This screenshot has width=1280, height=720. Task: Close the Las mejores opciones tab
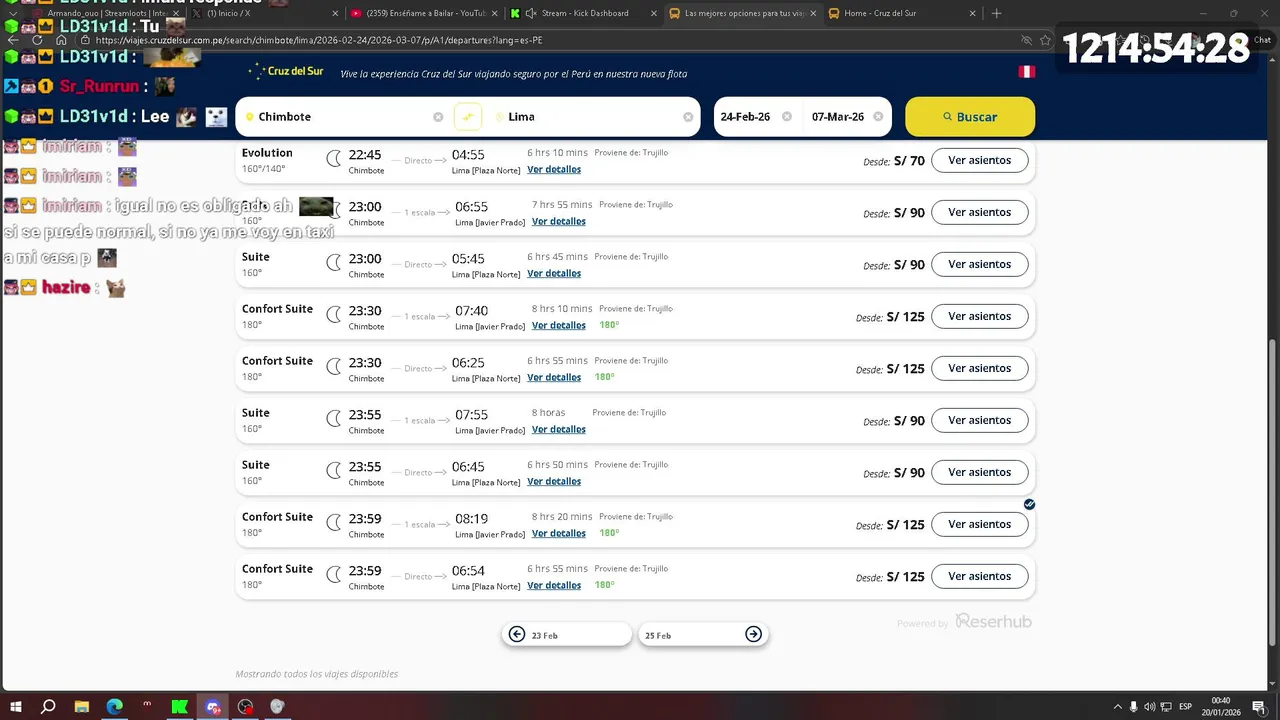tap(811, 13)
